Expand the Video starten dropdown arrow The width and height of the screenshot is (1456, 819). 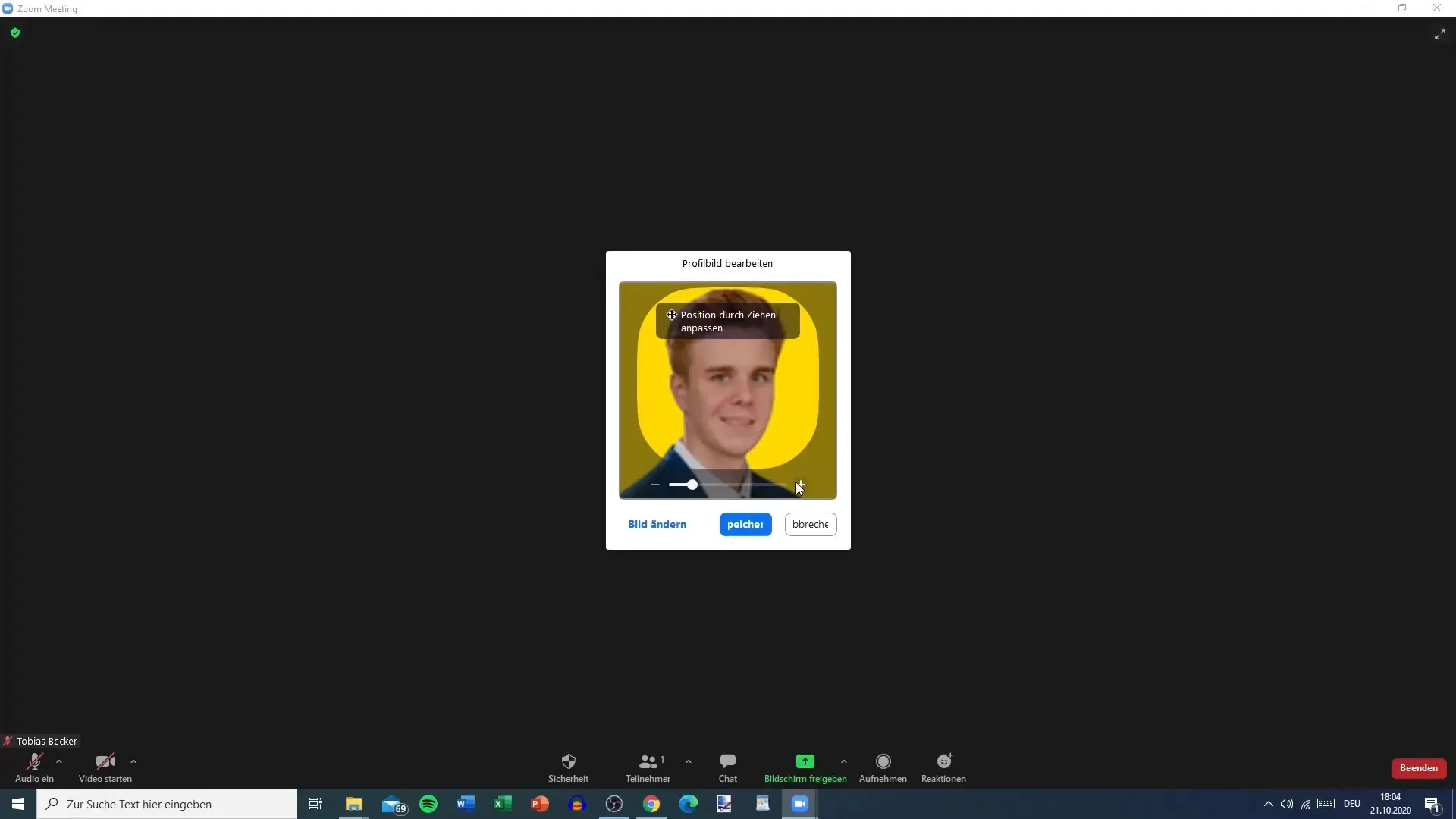[x=132, y=761]
